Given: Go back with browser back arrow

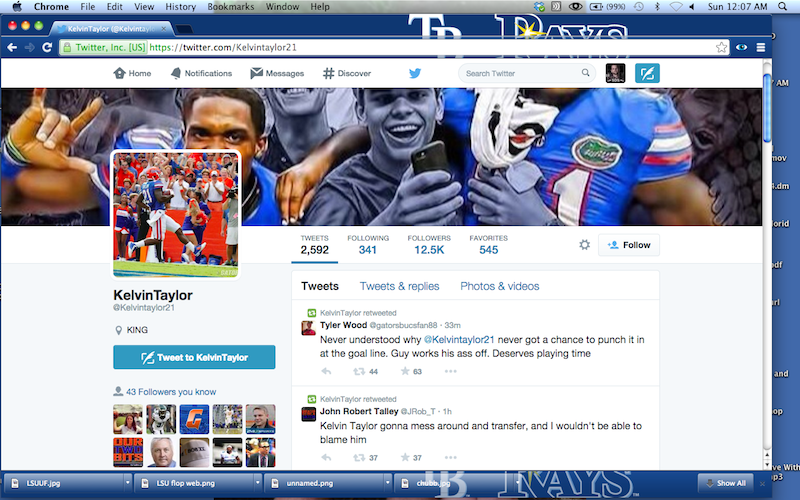Looking at the screenshot, I should point(12,47).
